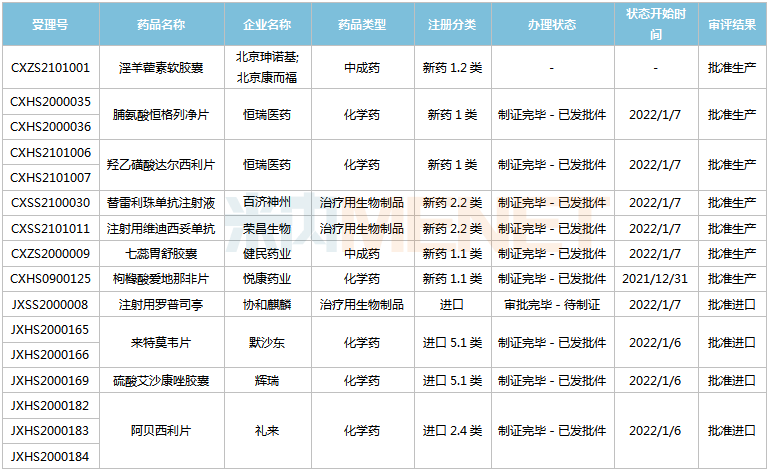
Task: Click the 受理号 column header
Action: point(50,24)
